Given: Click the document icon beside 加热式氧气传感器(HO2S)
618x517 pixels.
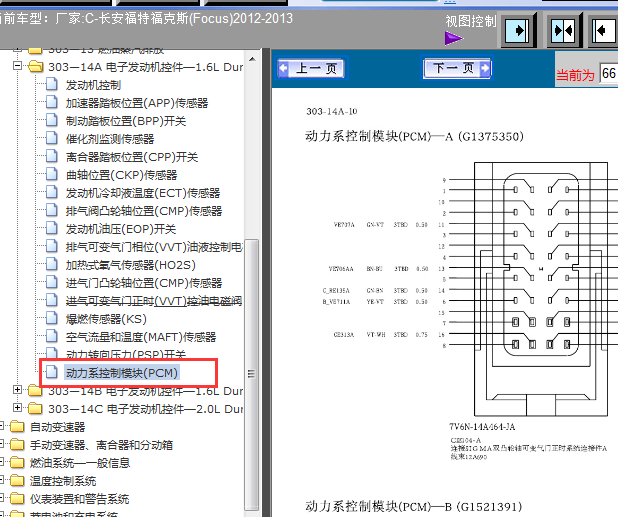Looking at the screenshot, I should point(52,264).
